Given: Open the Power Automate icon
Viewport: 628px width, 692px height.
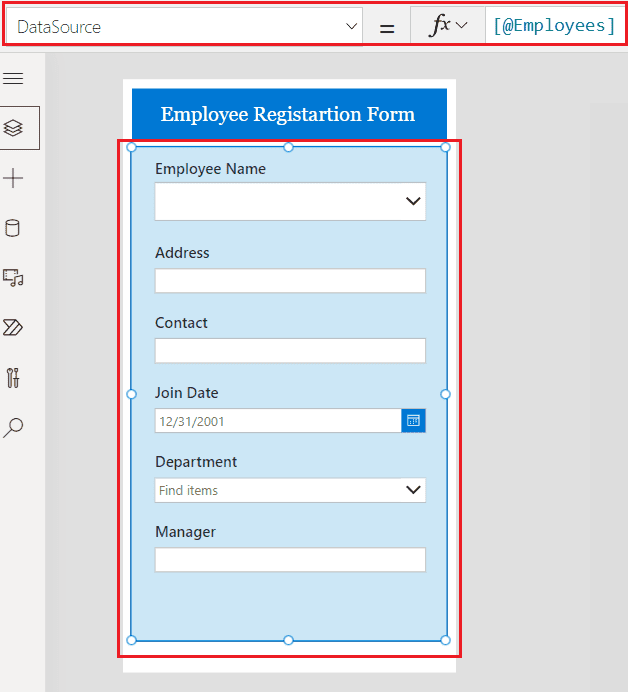Looking at the screenshot, I should pos(13,327).
